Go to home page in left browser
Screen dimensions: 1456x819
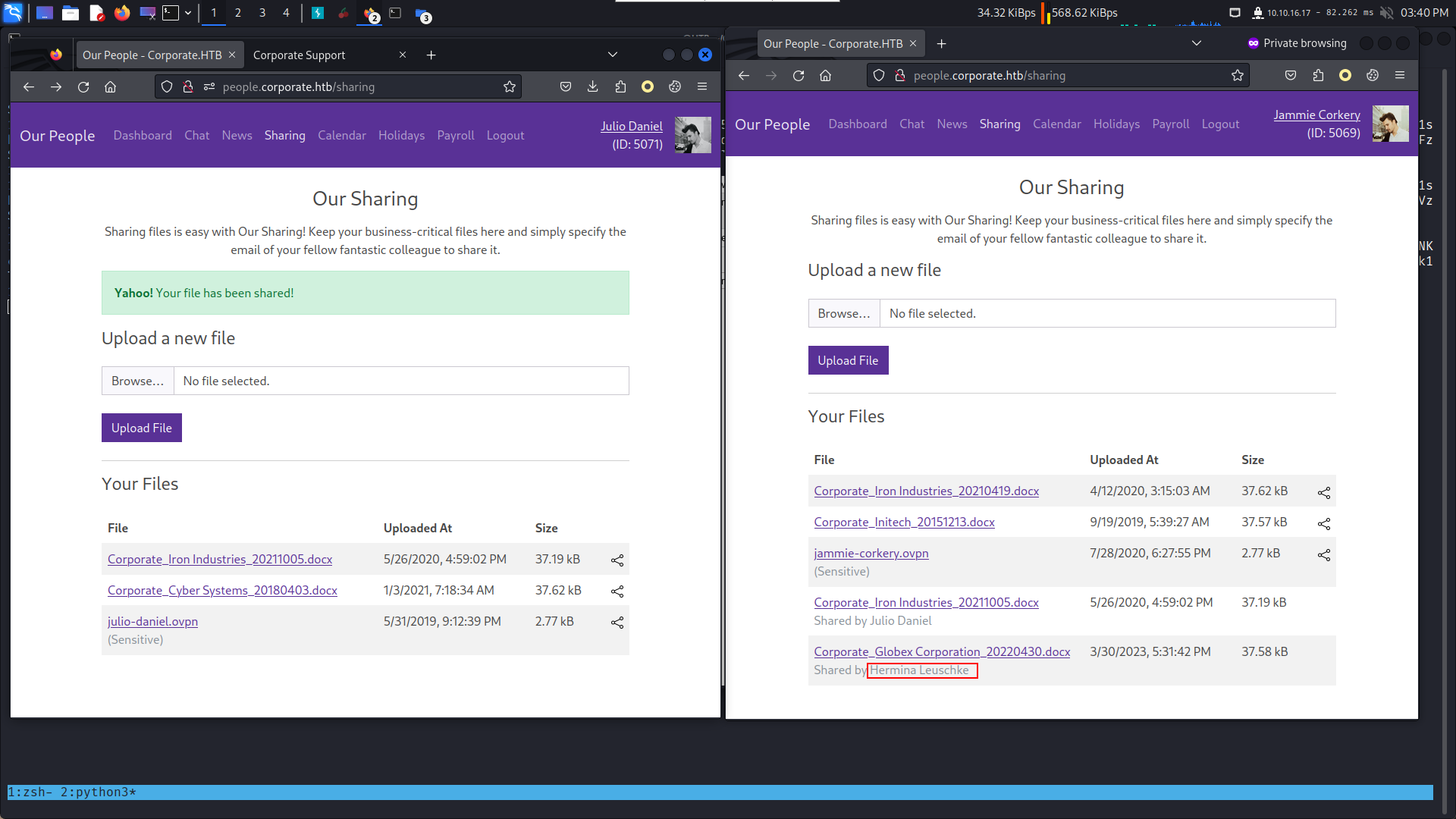(x=111, y=87)
